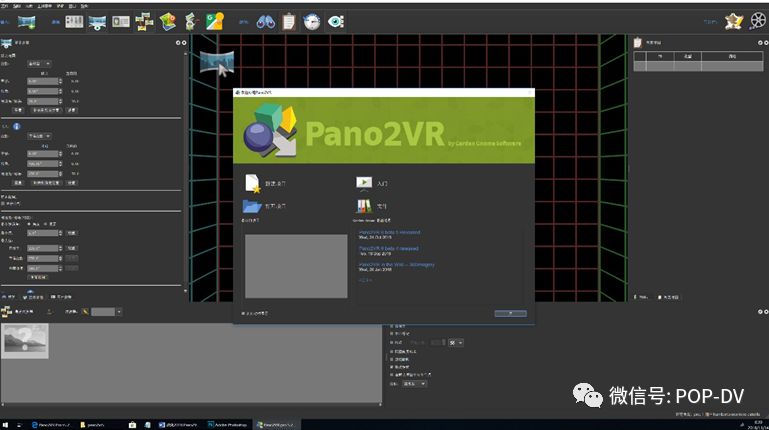Open the 'Pano2VR 6 beta 4 released' link
This screenshot has height=430, width=769.
388,248
